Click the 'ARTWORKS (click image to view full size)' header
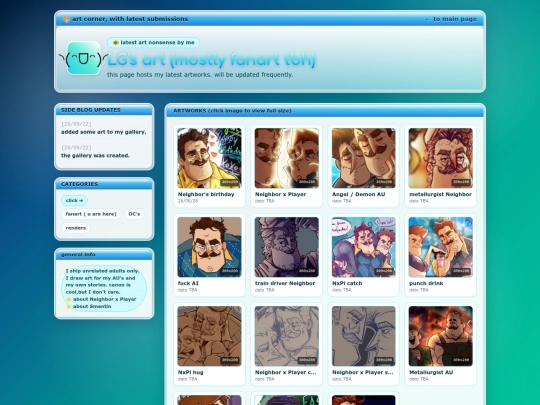Image resolution: width=540 pixels, height=405 pixels. [x=325, y=111]
